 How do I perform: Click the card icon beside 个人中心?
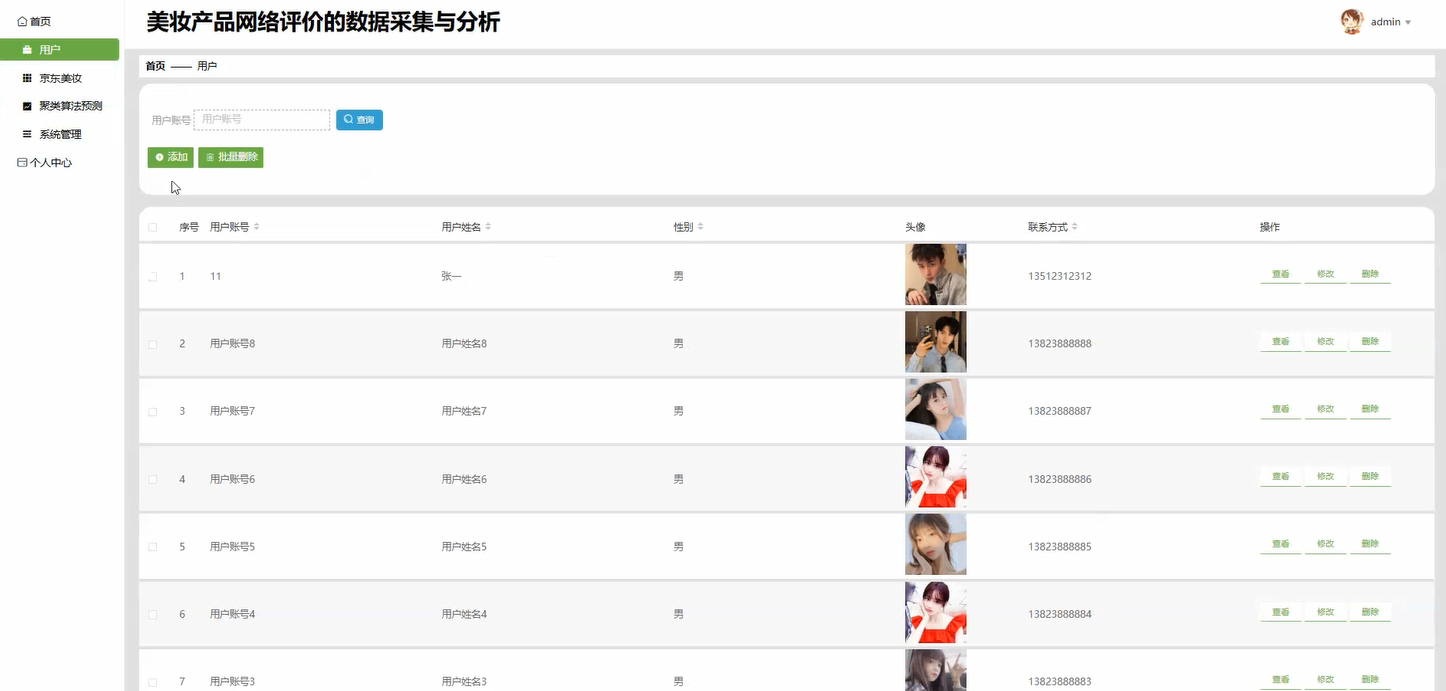[22, 162]
